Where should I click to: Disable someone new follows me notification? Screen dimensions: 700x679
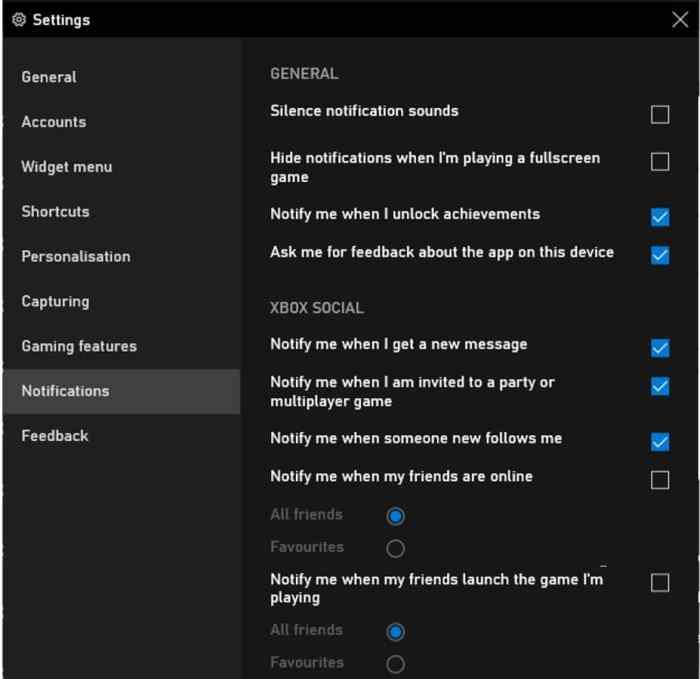(659, 442)
